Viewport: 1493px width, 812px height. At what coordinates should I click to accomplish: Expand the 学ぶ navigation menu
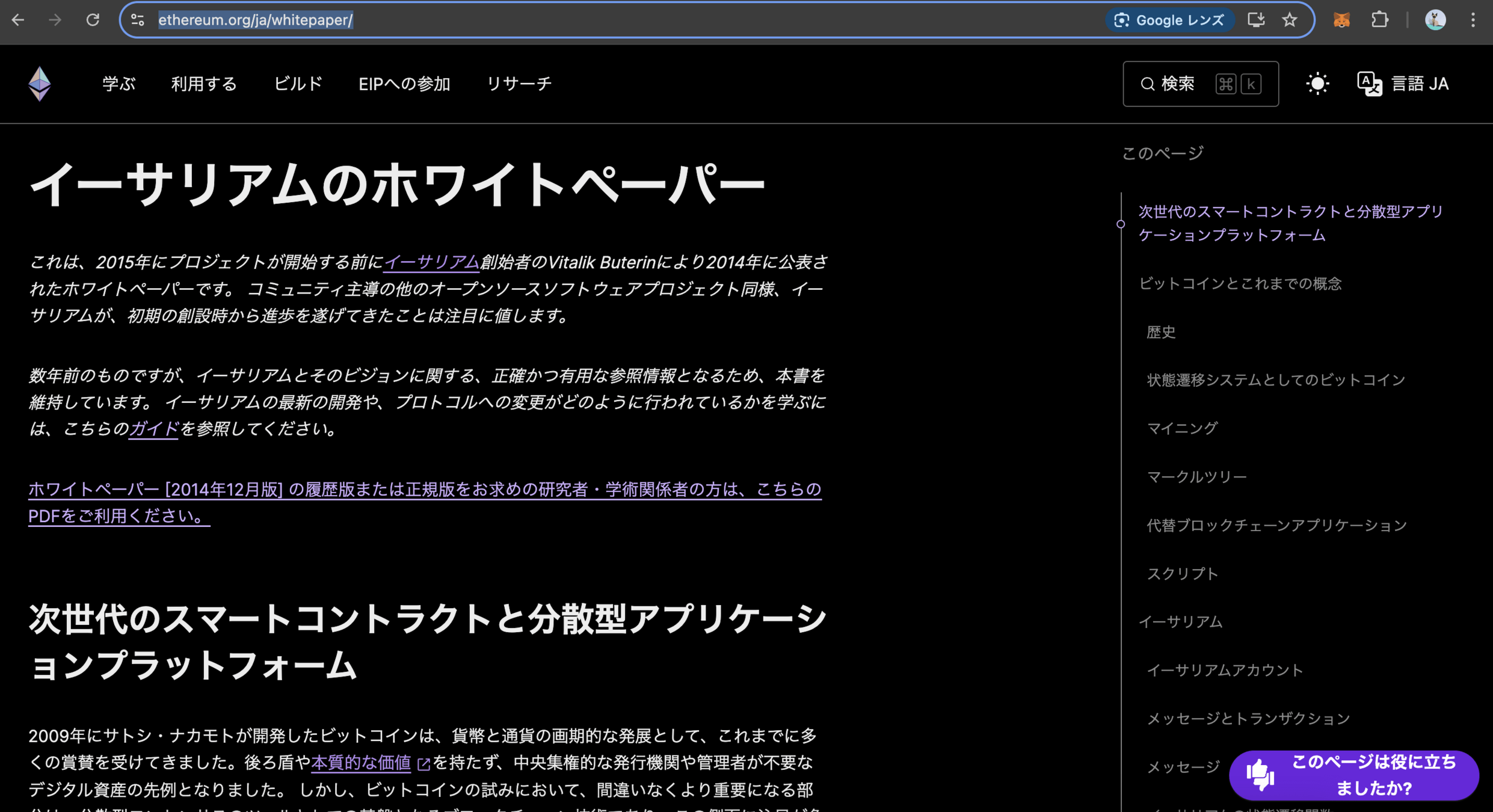[x=119, y=84]
